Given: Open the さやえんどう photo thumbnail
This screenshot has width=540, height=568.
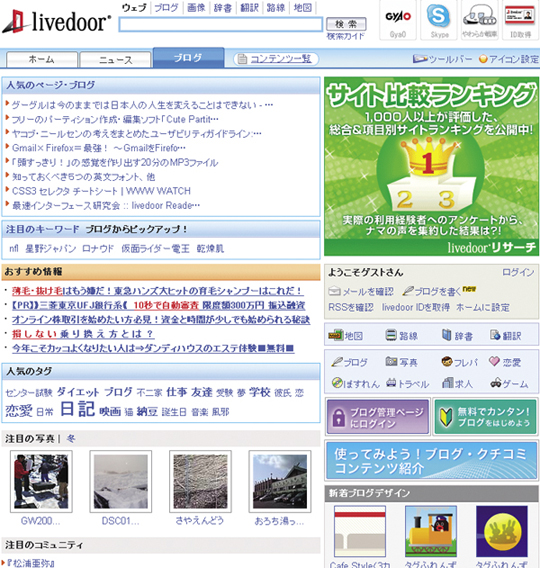Looking at the screenshot, I should (200, 481).
